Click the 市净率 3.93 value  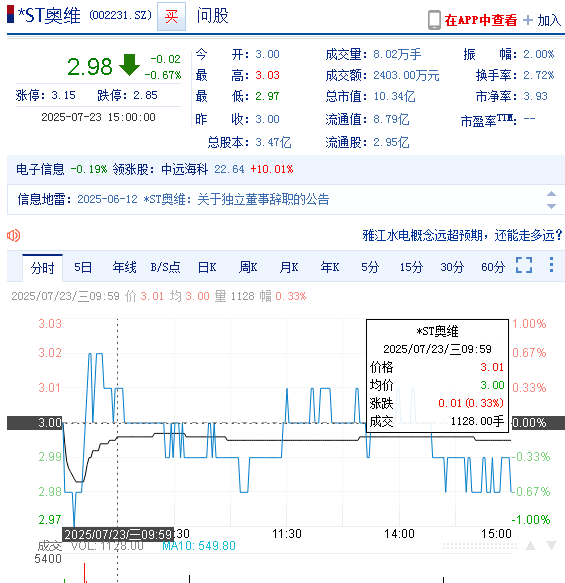536,97
